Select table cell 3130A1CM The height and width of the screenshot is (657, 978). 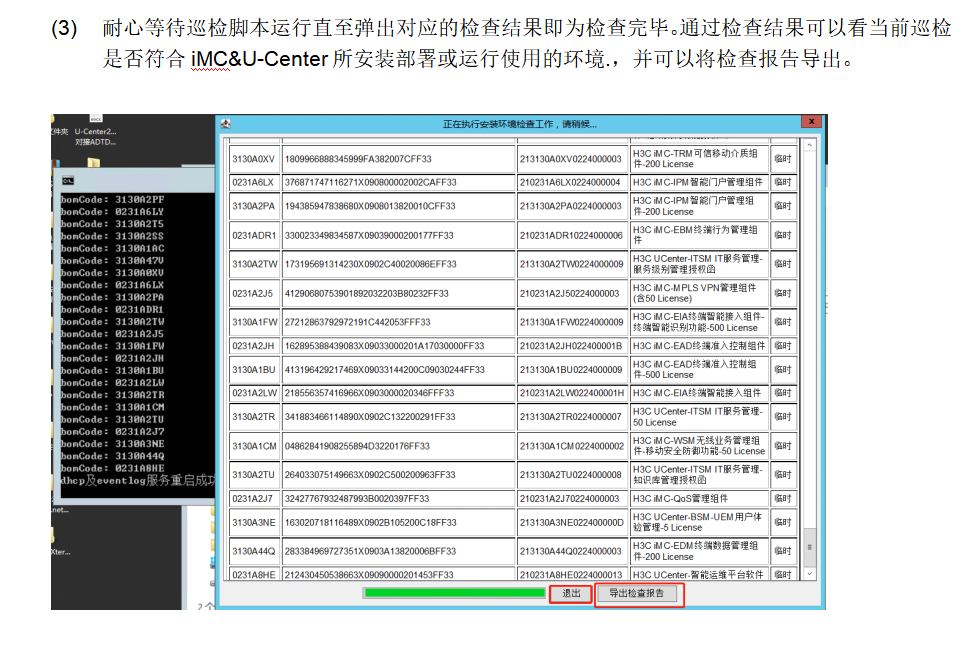pyautogui.click(x=254, y=445)
